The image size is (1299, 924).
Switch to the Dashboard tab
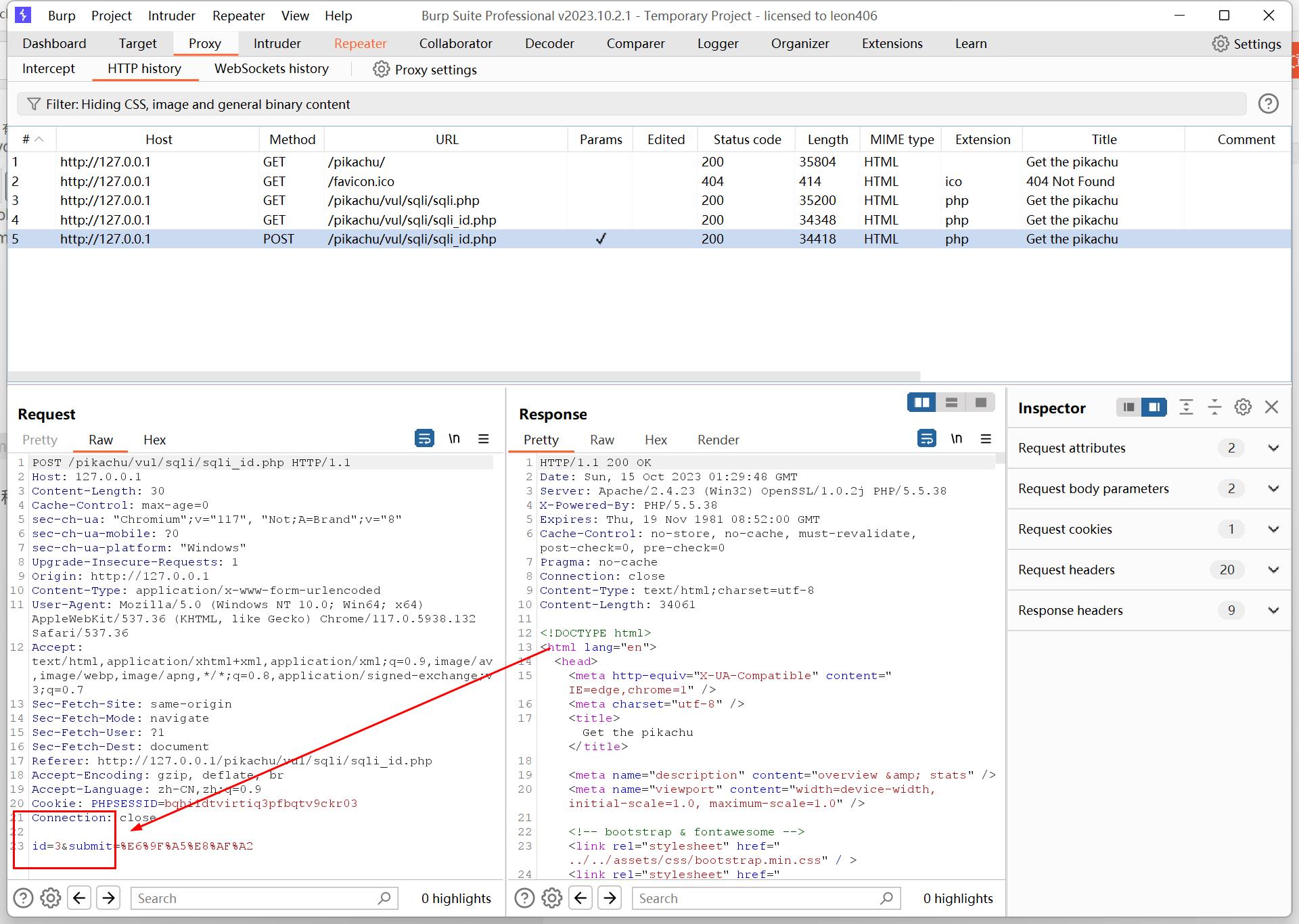(54, 43)
